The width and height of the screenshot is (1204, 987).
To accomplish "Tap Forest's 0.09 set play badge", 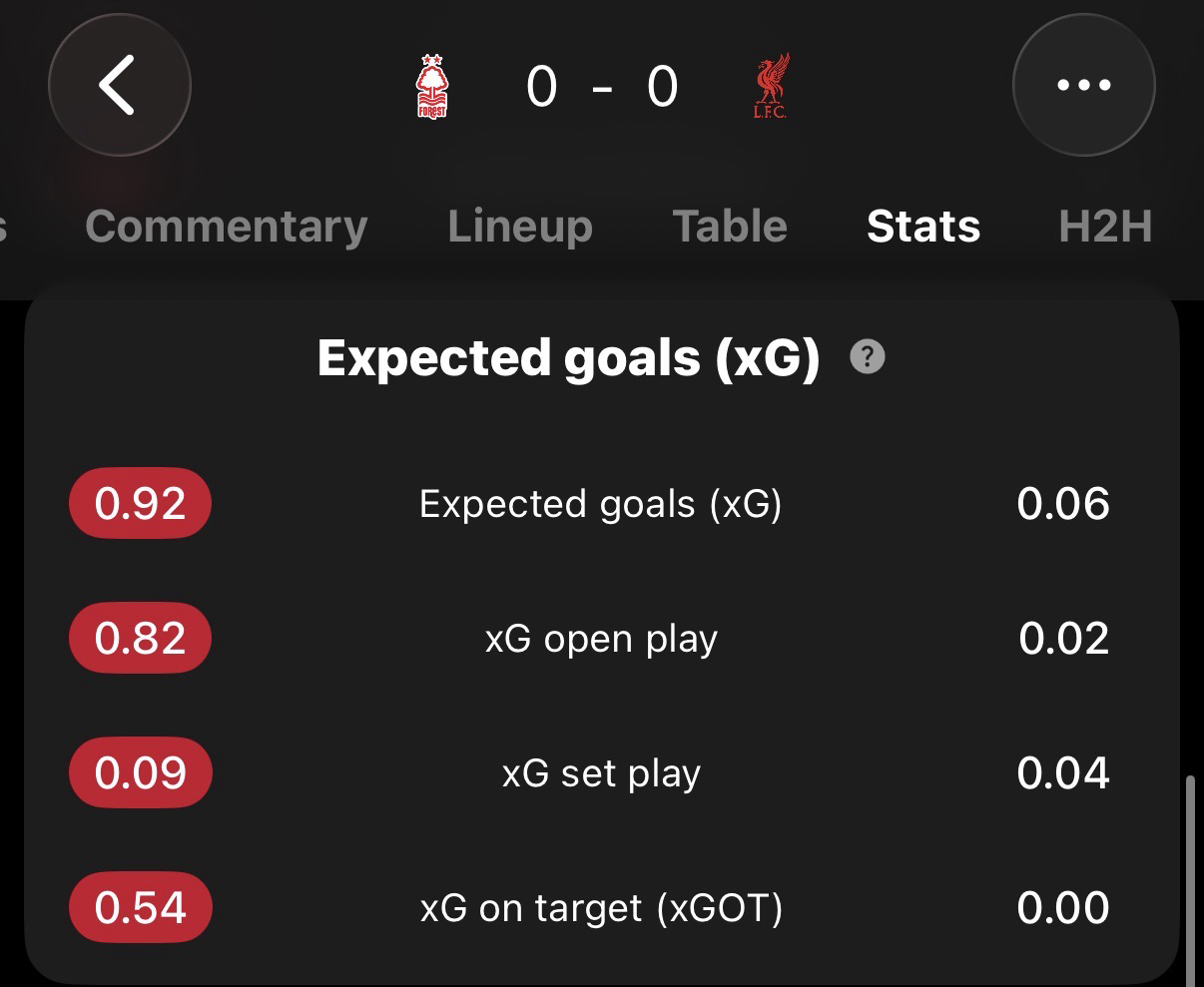I will (141, 773).
